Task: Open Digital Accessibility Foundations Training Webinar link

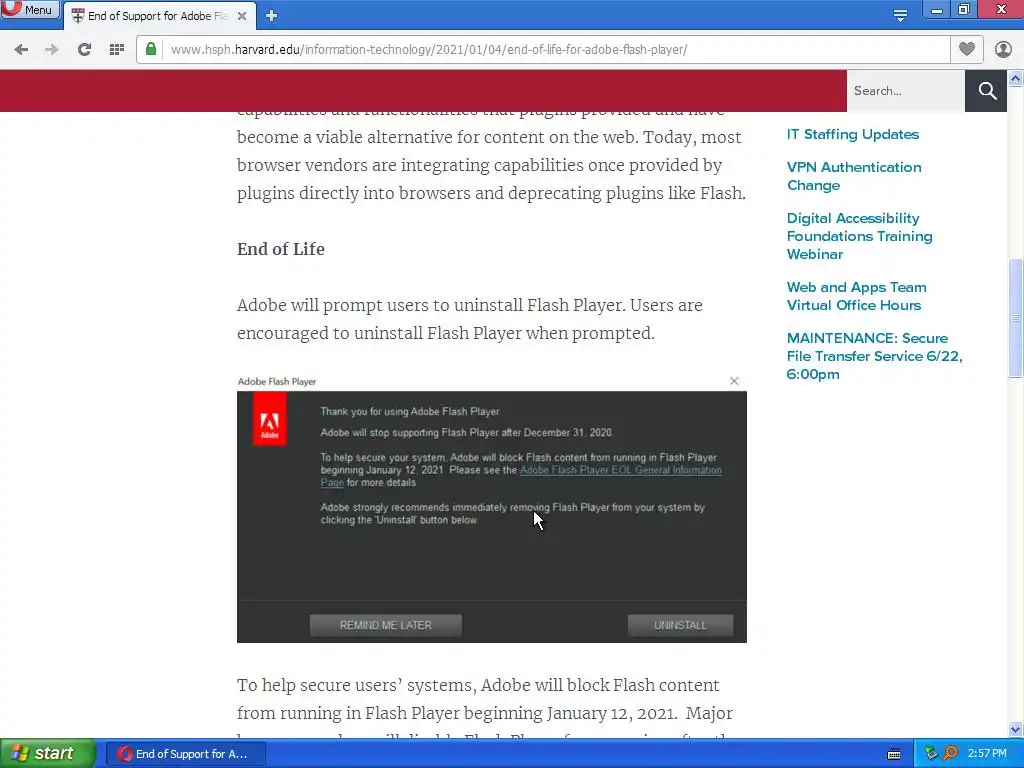Action: pos(859,236)
